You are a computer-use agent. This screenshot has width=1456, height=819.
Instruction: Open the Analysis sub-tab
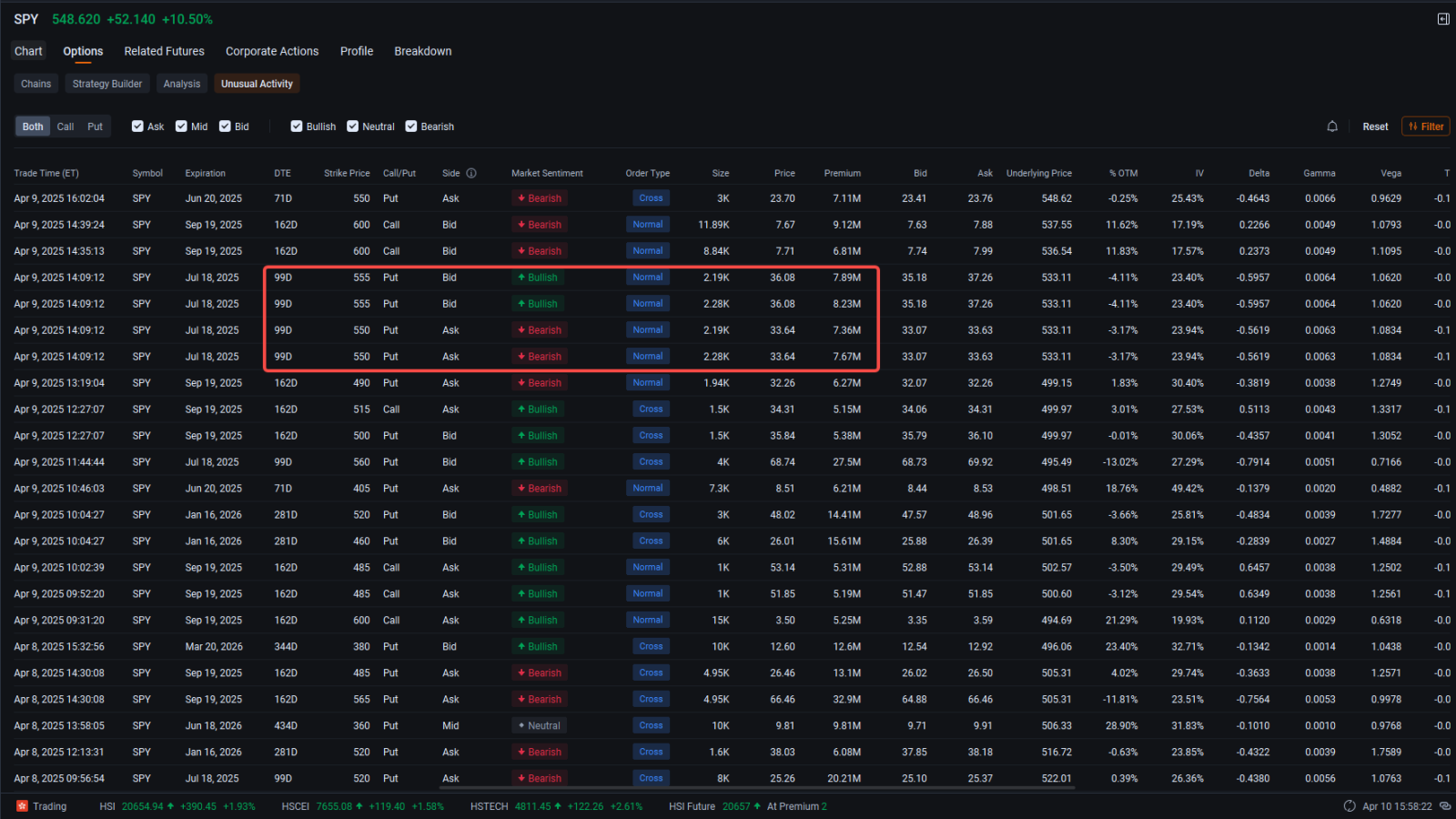pyautogui.click(x=182, y=84)
